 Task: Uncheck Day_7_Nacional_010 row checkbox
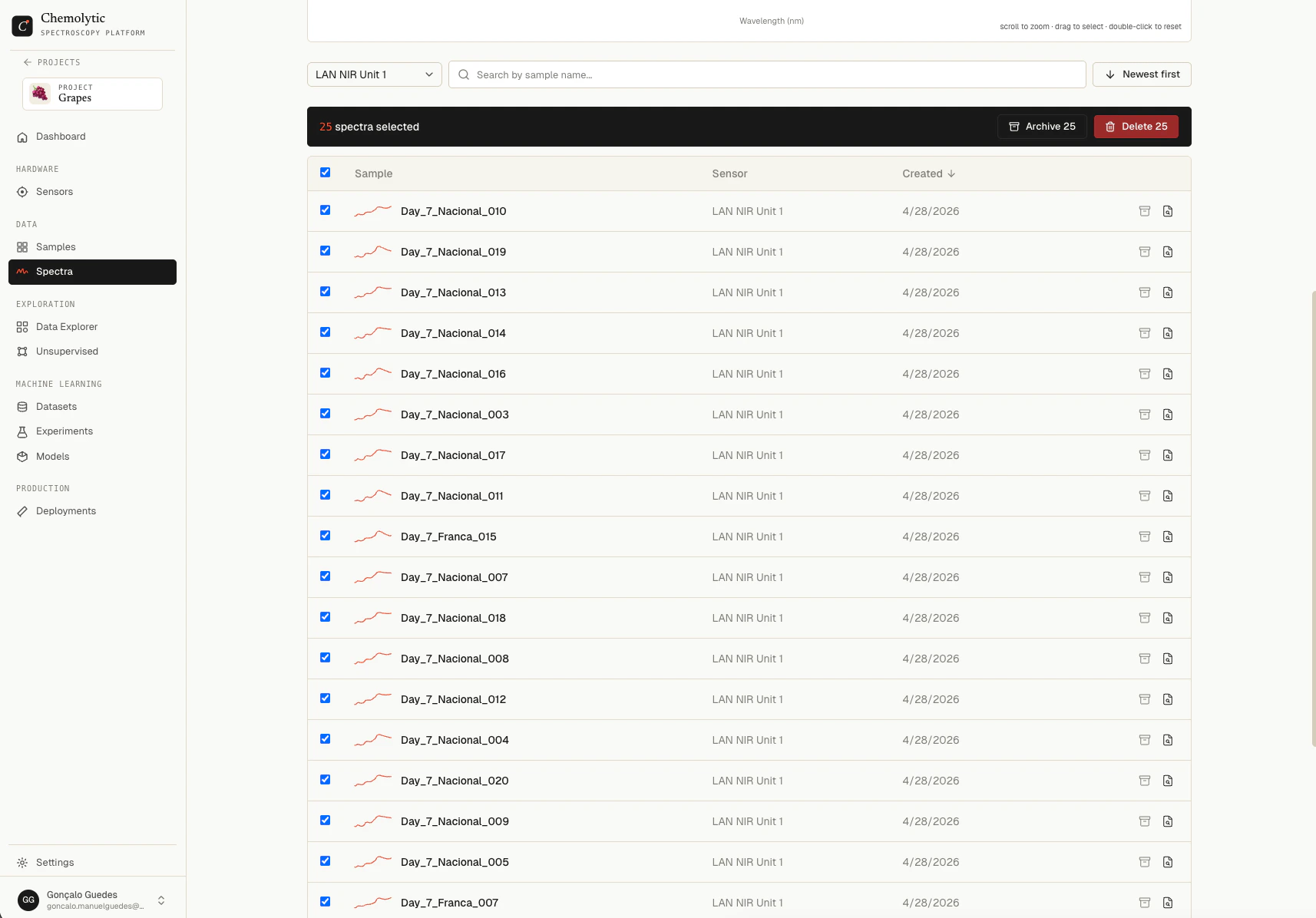click(x=326, y=210)
